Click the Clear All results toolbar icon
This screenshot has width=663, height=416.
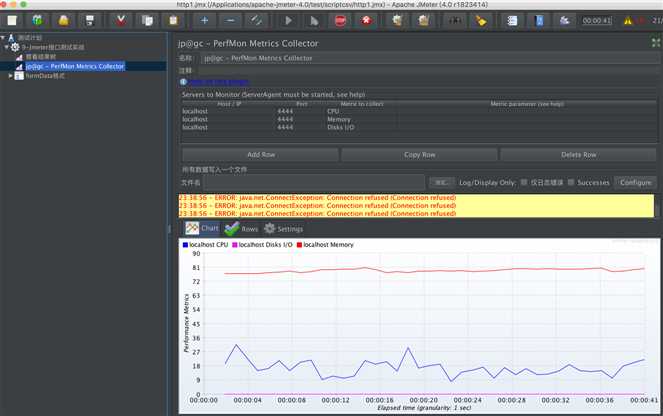point(423,20)
